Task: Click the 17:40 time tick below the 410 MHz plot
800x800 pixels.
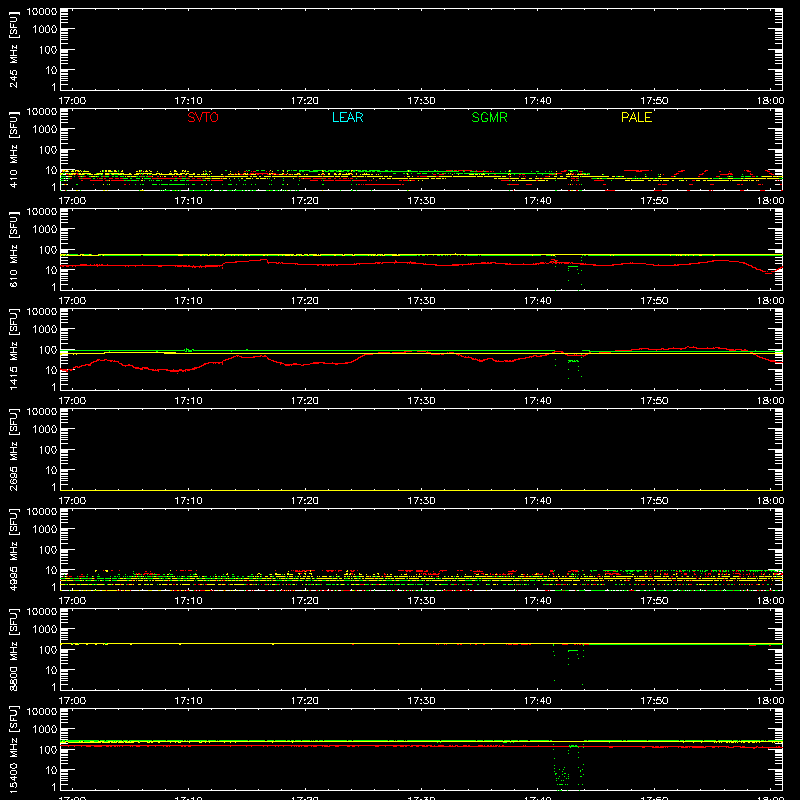Action: 537,201
